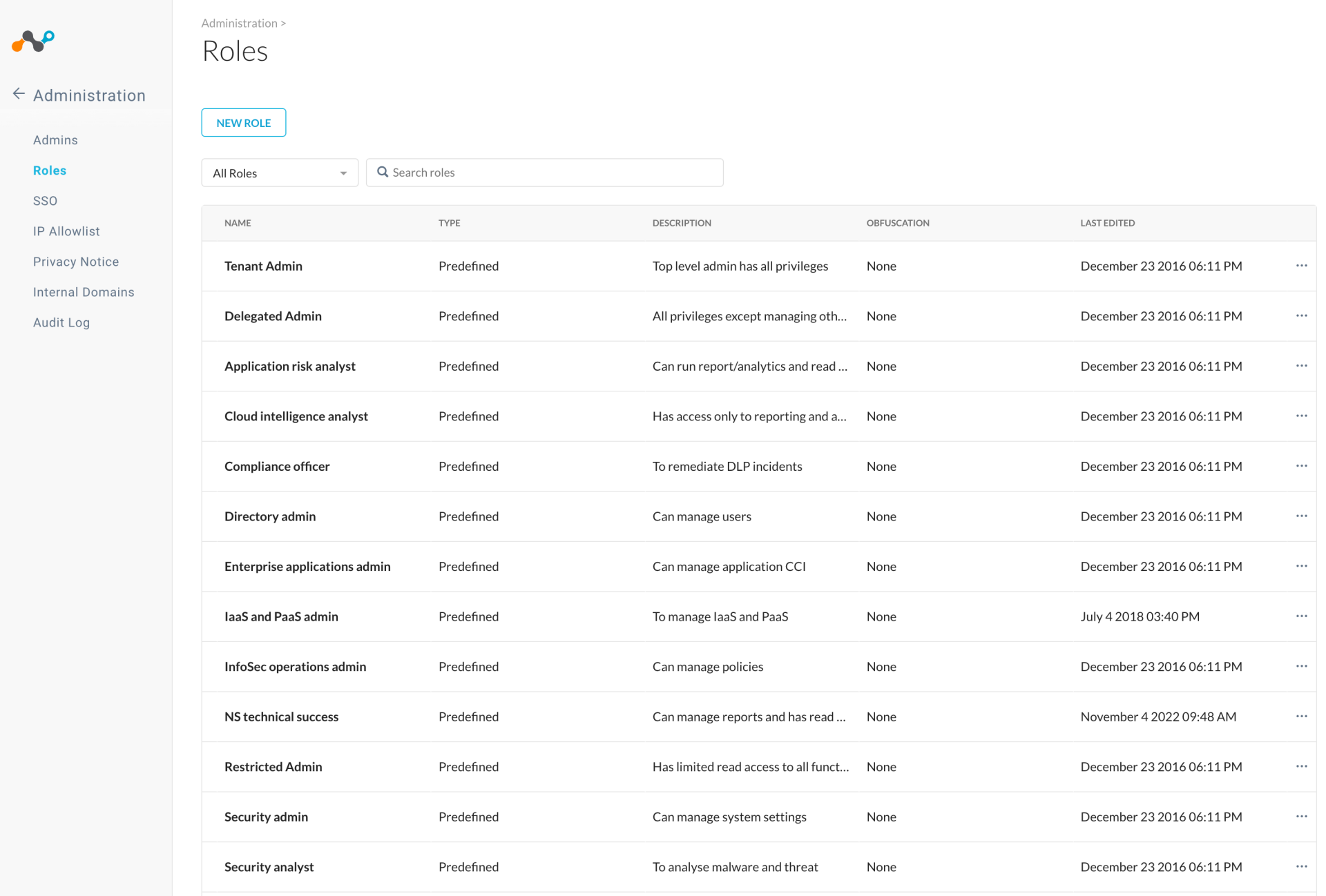The height and width of the screenshot is (896, 1326).
Task: Click the back arrow beside Administration
Action: (x=19, y=94)
